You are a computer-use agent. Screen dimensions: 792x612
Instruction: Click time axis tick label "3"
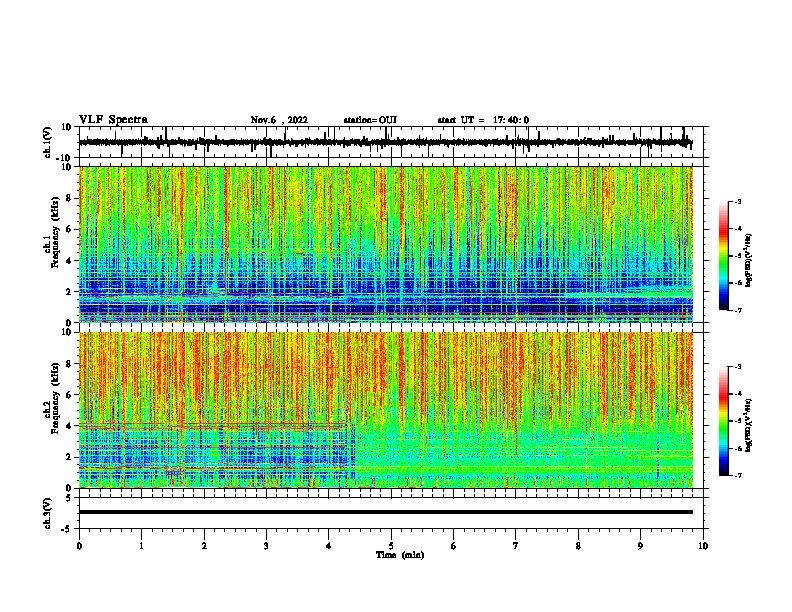pos(266,546)
